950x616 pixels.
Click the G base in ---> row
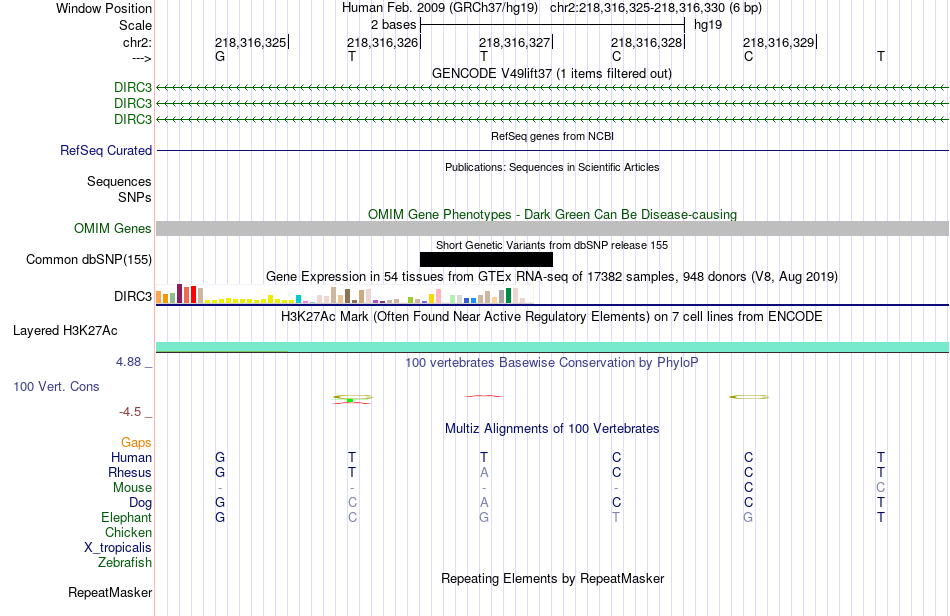coord(220,56)
